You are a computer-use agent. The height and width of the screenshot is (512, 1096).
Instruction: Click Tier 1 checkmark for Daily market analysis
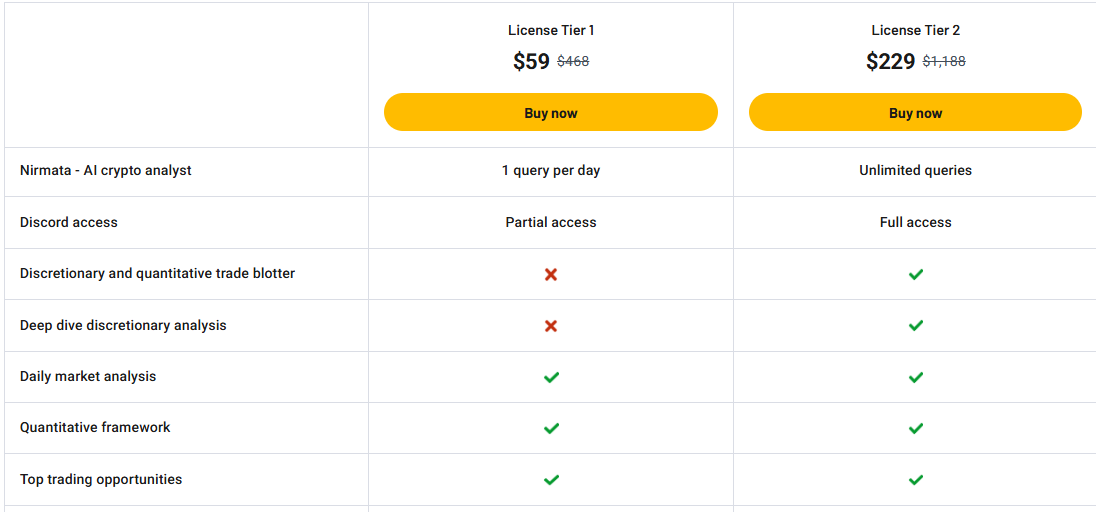(x=551, y=377)
